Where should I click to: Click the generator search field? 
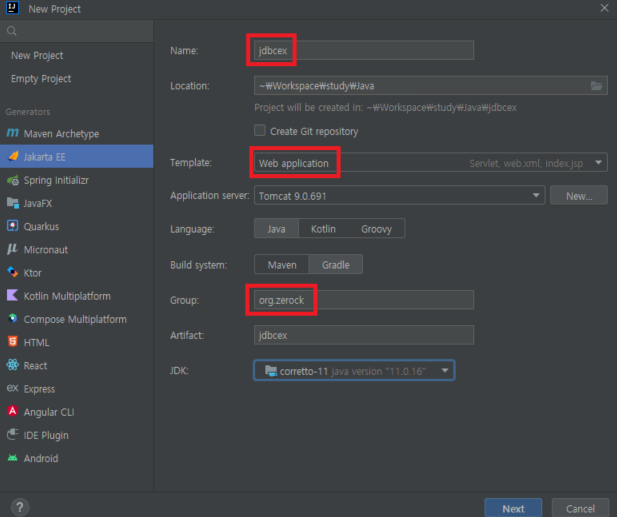point(76,31)
